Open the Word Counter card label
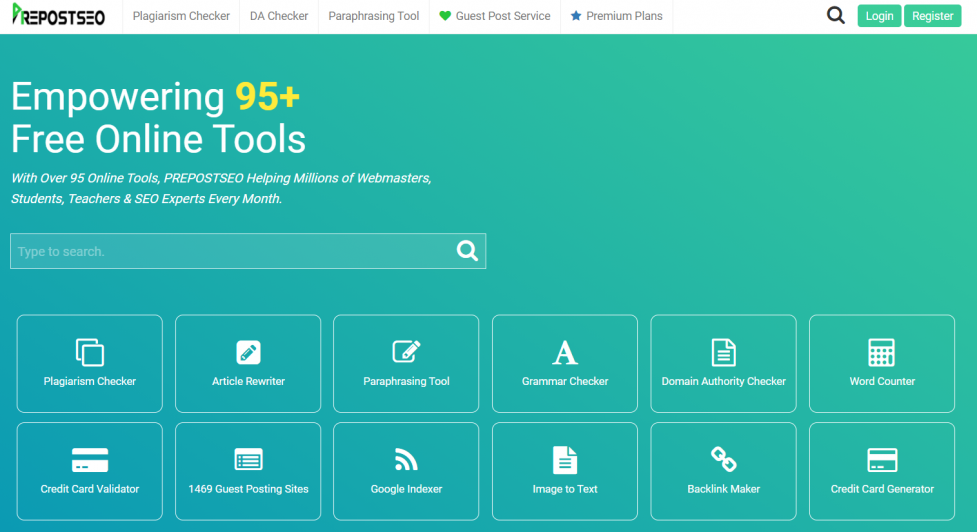 pyautogui.click(x=882, y=381)
